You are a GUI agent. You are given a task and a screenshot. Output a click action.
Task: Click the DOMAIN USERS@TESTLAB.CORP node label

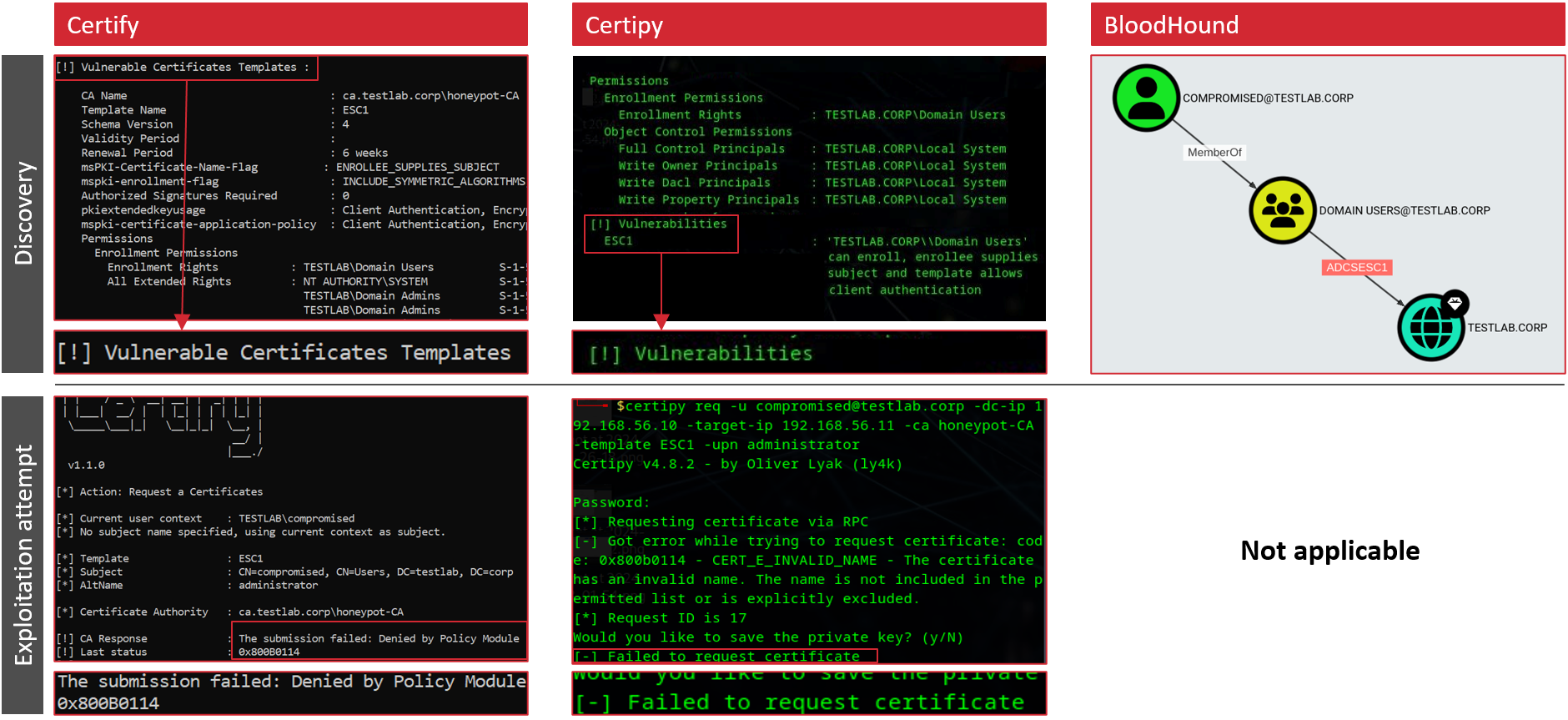(x=1405, y=211)
